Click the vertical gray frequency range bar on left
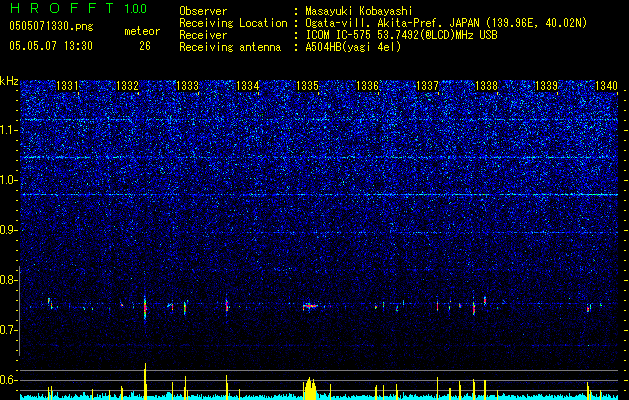 pos(20,311)
